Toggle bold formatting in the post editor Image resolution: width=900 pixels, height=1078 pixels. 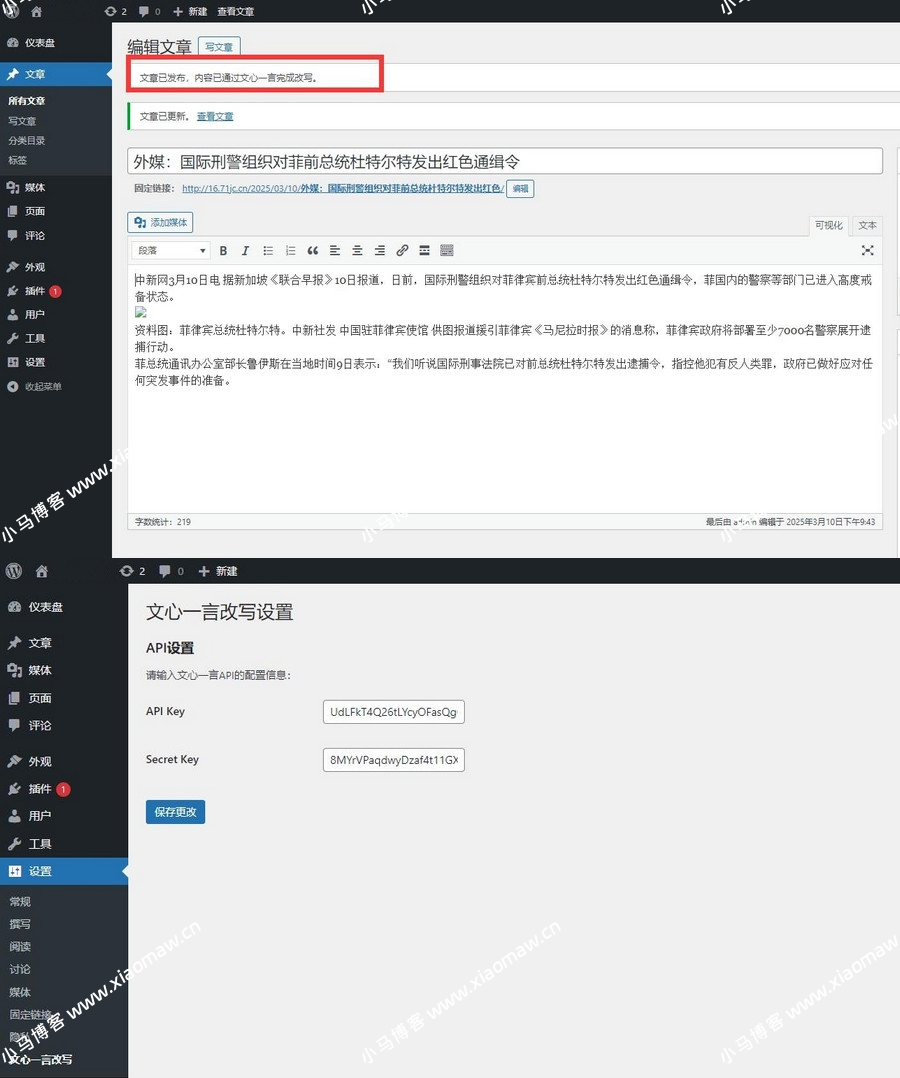click(x=223, y=251)
